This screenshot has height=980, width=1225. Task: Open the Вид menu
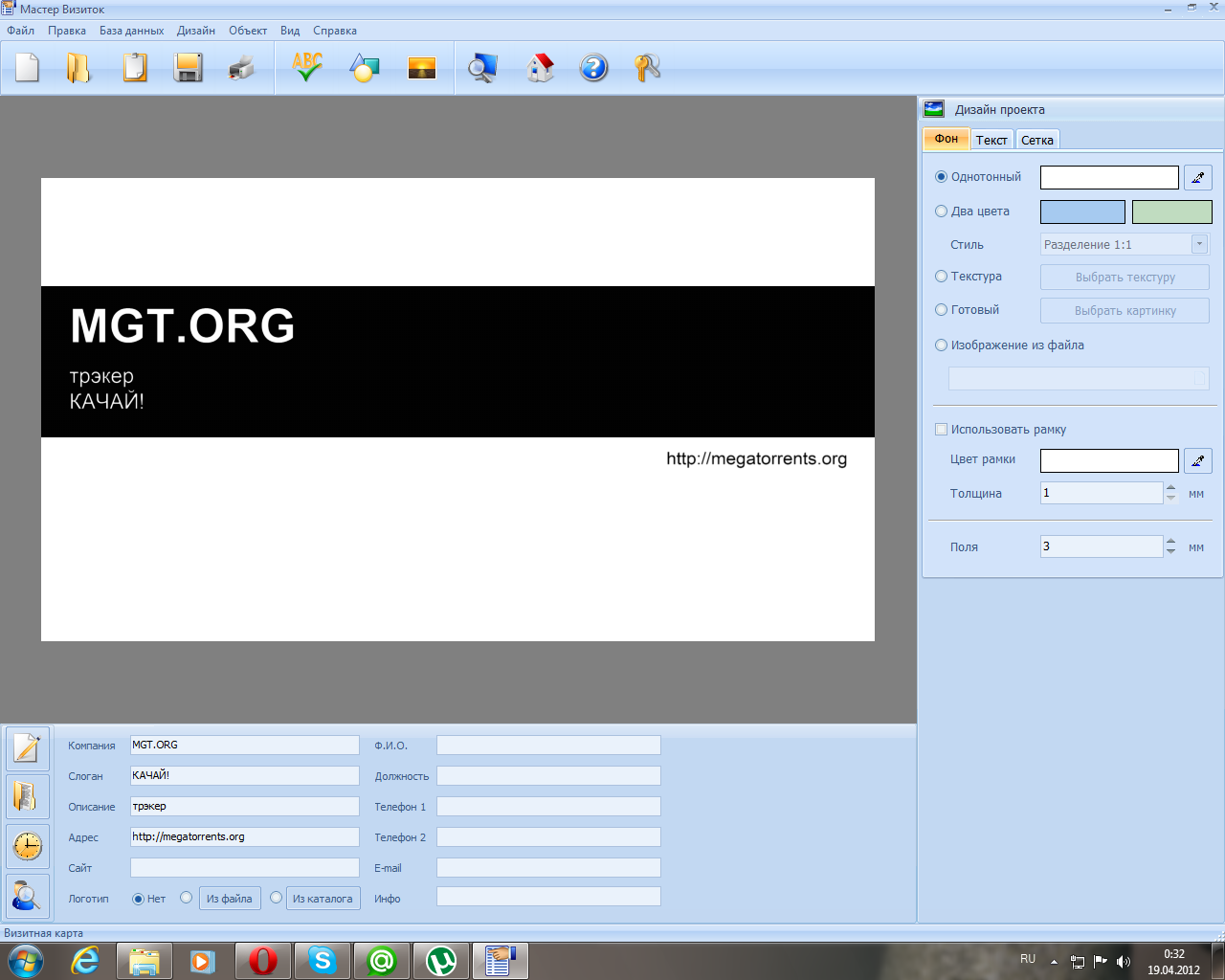point(290,31)
